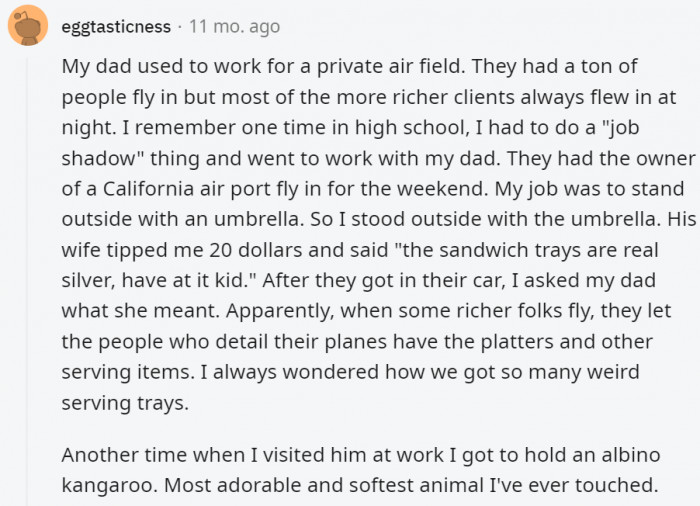Click the "11 mo. ago" timestamp

click(x=234, y=27)
